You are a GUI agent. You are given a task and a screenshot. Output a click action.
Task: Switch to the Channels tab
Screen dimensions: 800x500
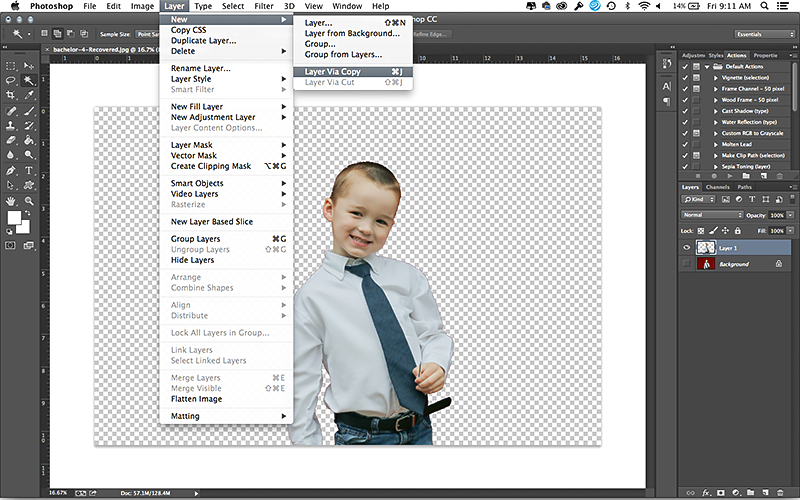pyautogui.click(x=718, y=187)
